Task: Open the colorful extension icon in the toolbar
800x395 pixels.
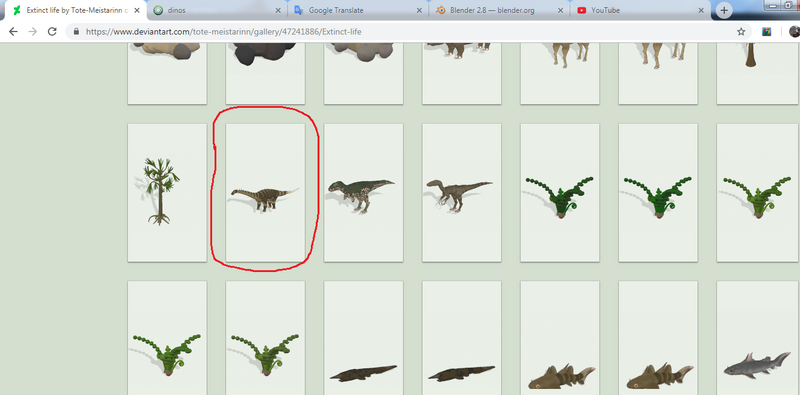Action: [x=766, y=32]
